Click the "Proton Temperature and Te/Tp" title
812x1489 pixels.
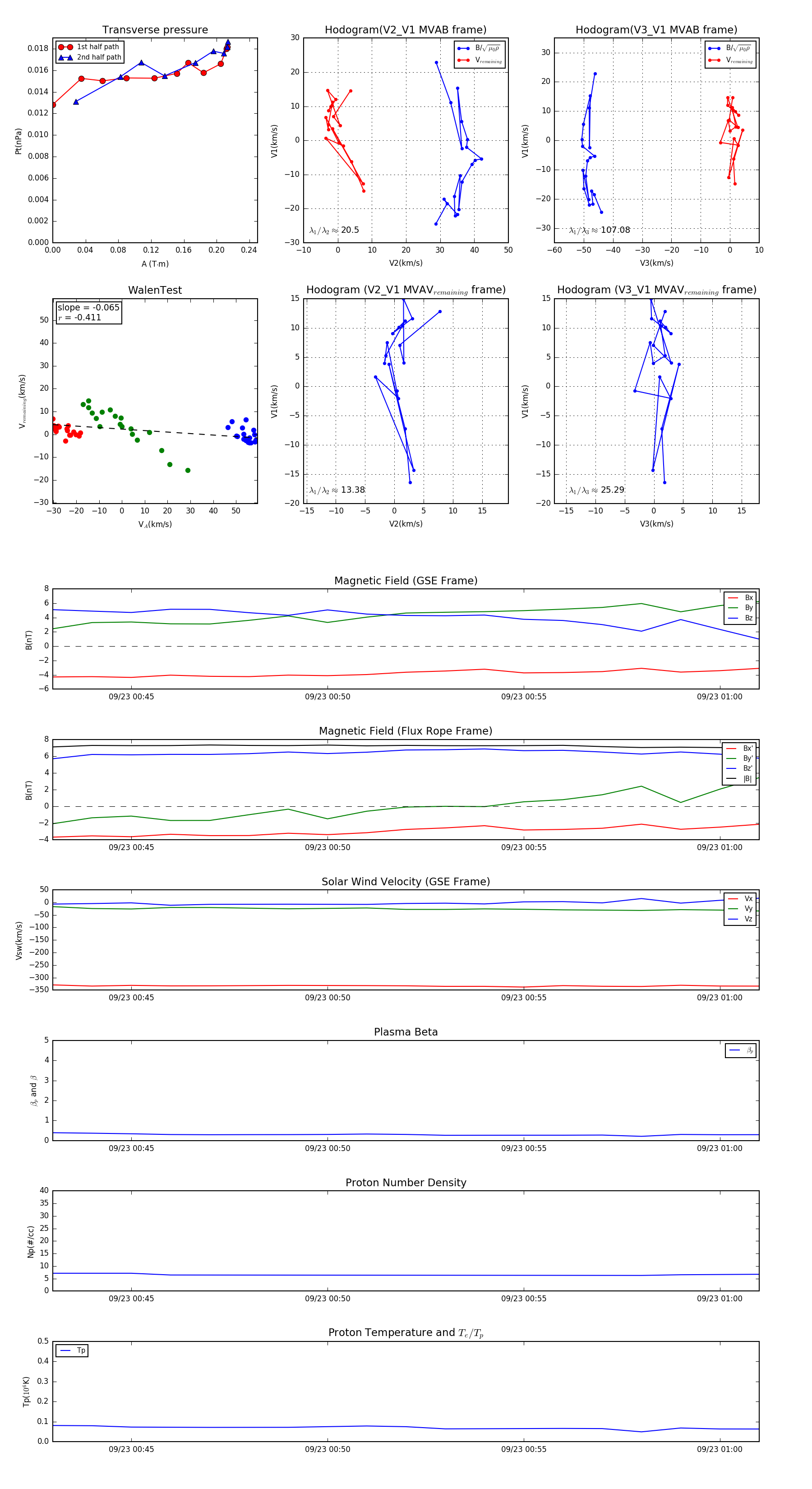(406, 1332)
